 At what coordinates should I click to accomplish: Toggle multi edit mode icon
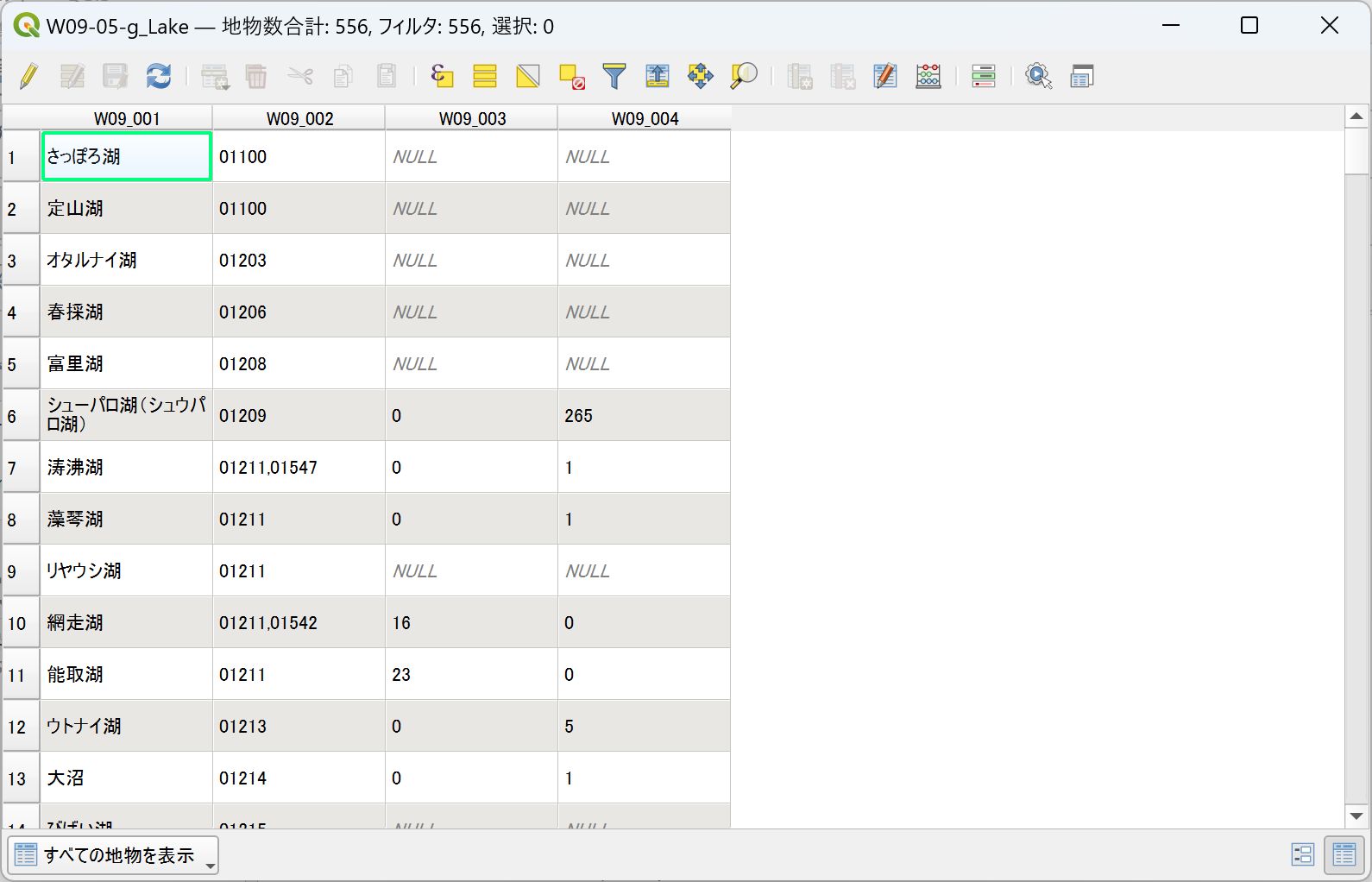(72, 76)
